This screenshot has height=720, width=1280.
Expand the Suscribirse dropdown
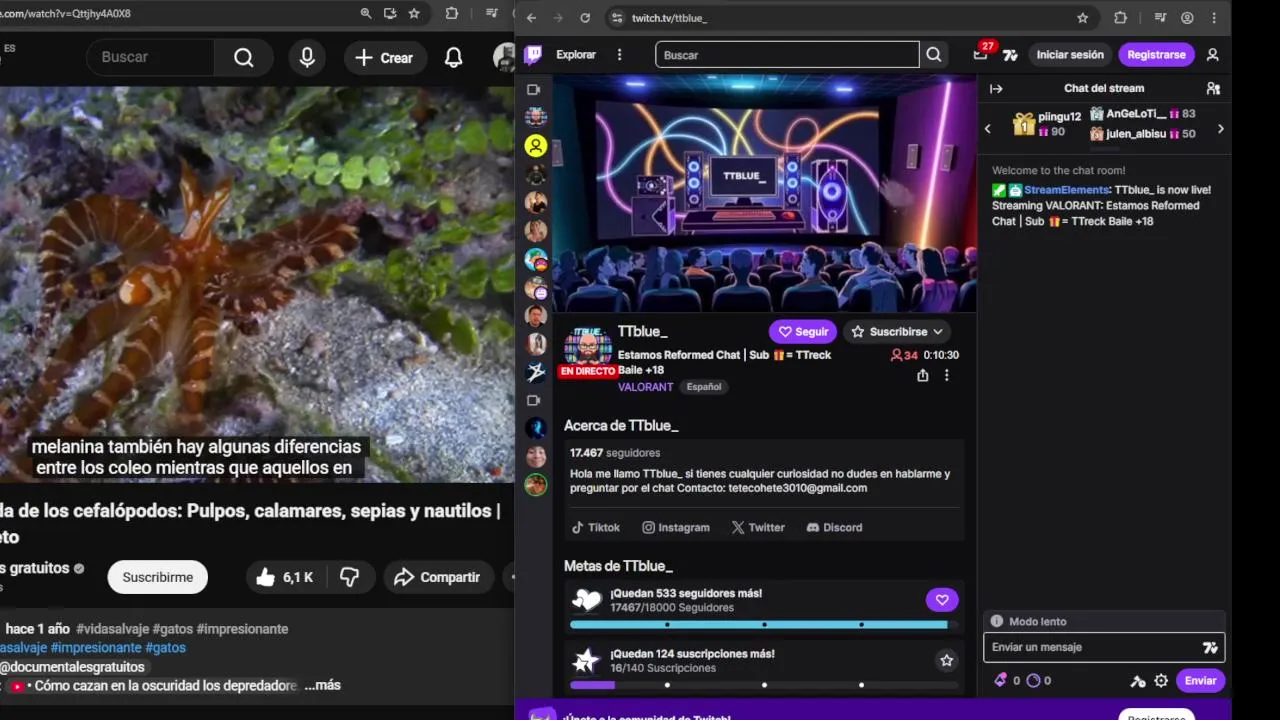tap(896, 332)
